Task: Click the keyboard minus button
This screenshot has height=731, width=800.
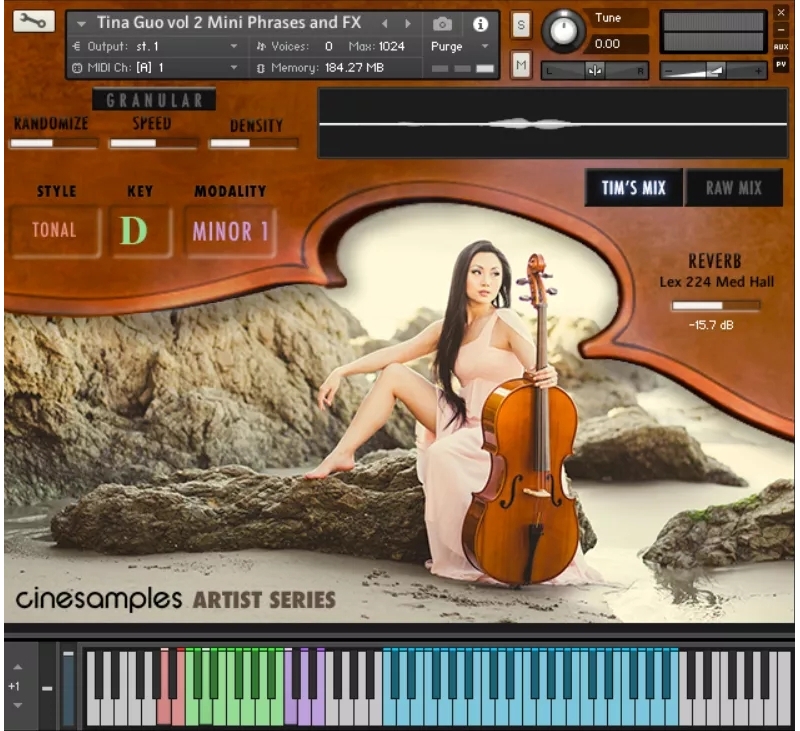Action: coord(47,689)
